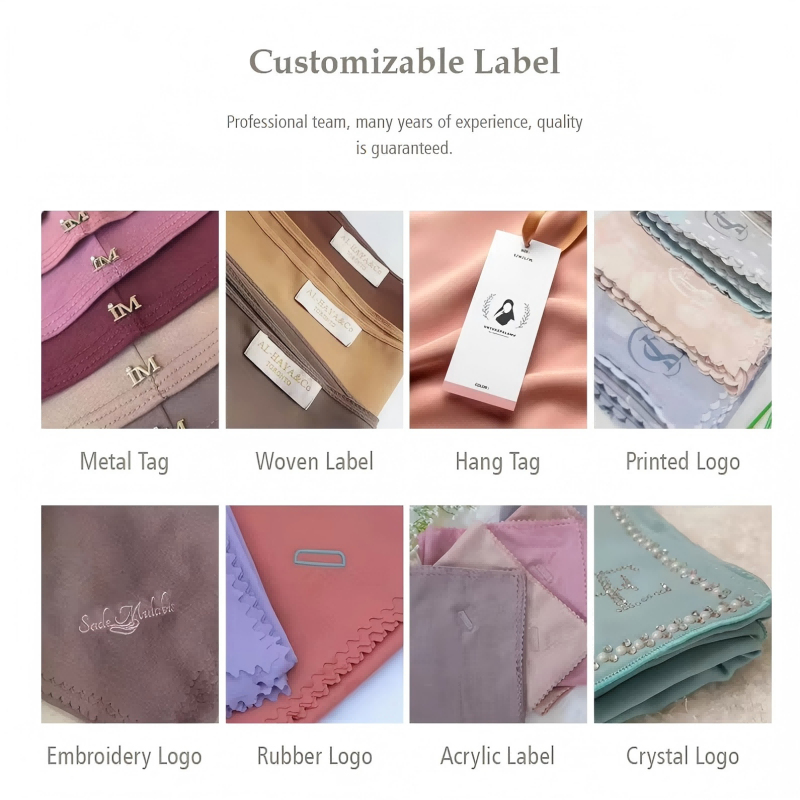Screen dimensions: 800x800
Task: Click the gold IM metal tag on maroon fabric
Action: 125,308
